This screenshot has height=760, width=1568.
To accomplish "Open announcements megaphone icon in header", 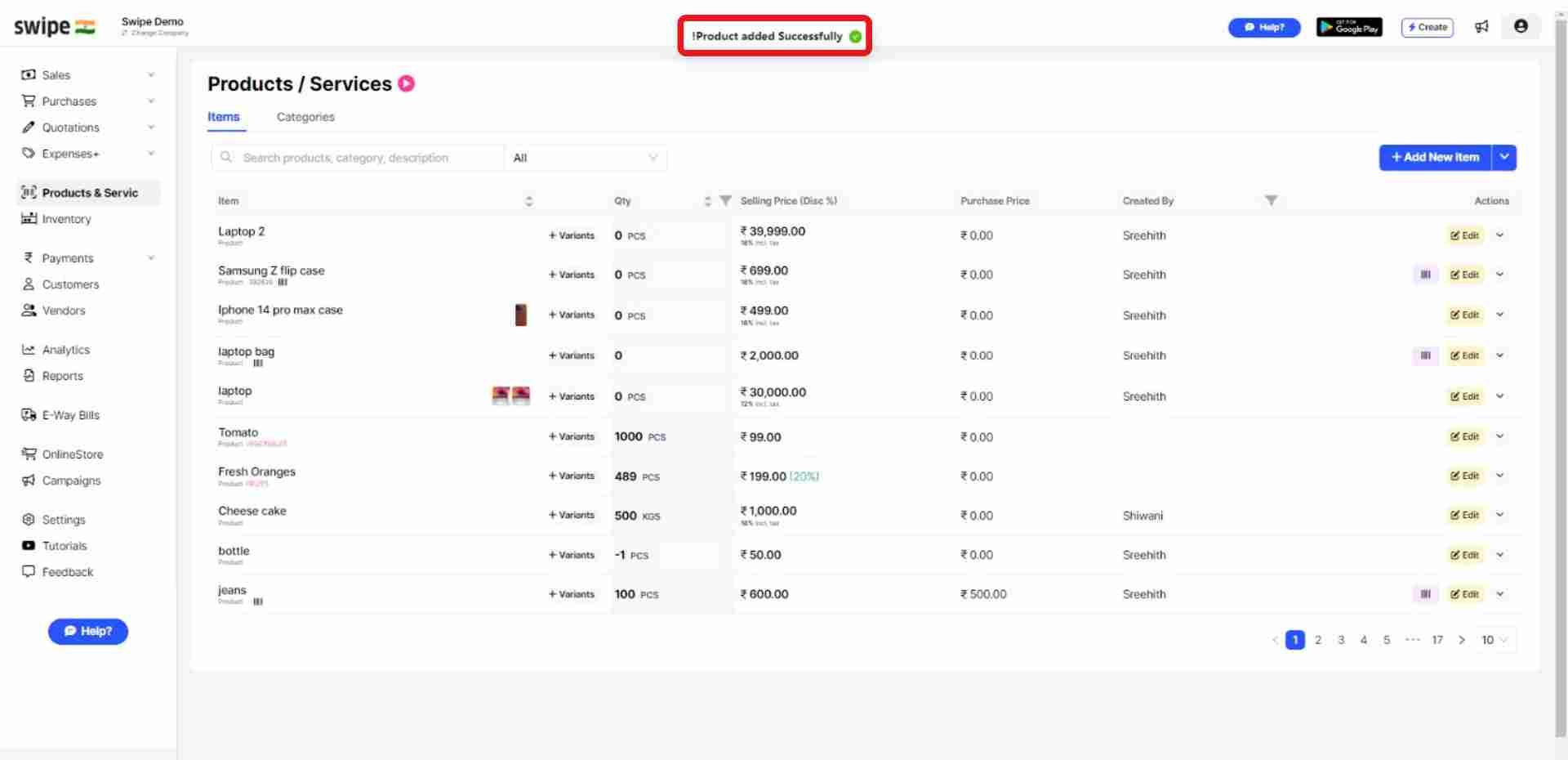I will [x=1481, y=27].
